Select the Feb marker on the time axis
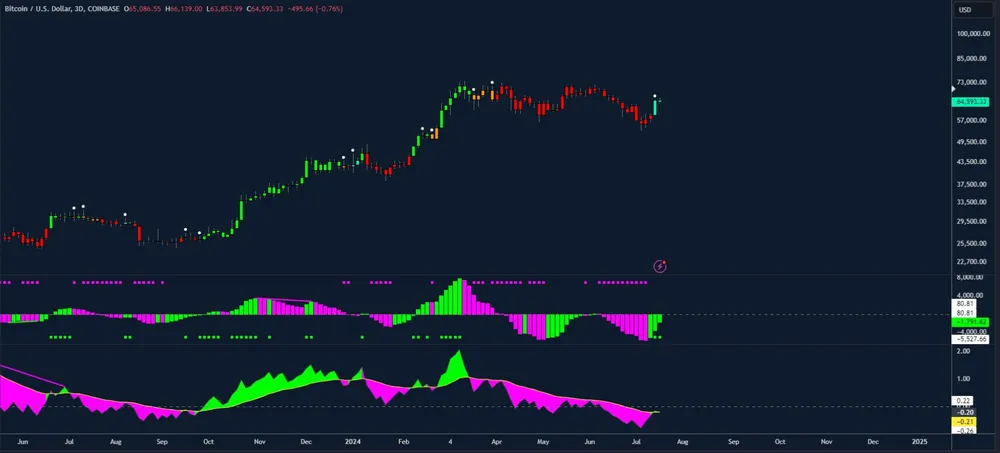This screenshot has width=1000, height=453. [x=402, y=440]
